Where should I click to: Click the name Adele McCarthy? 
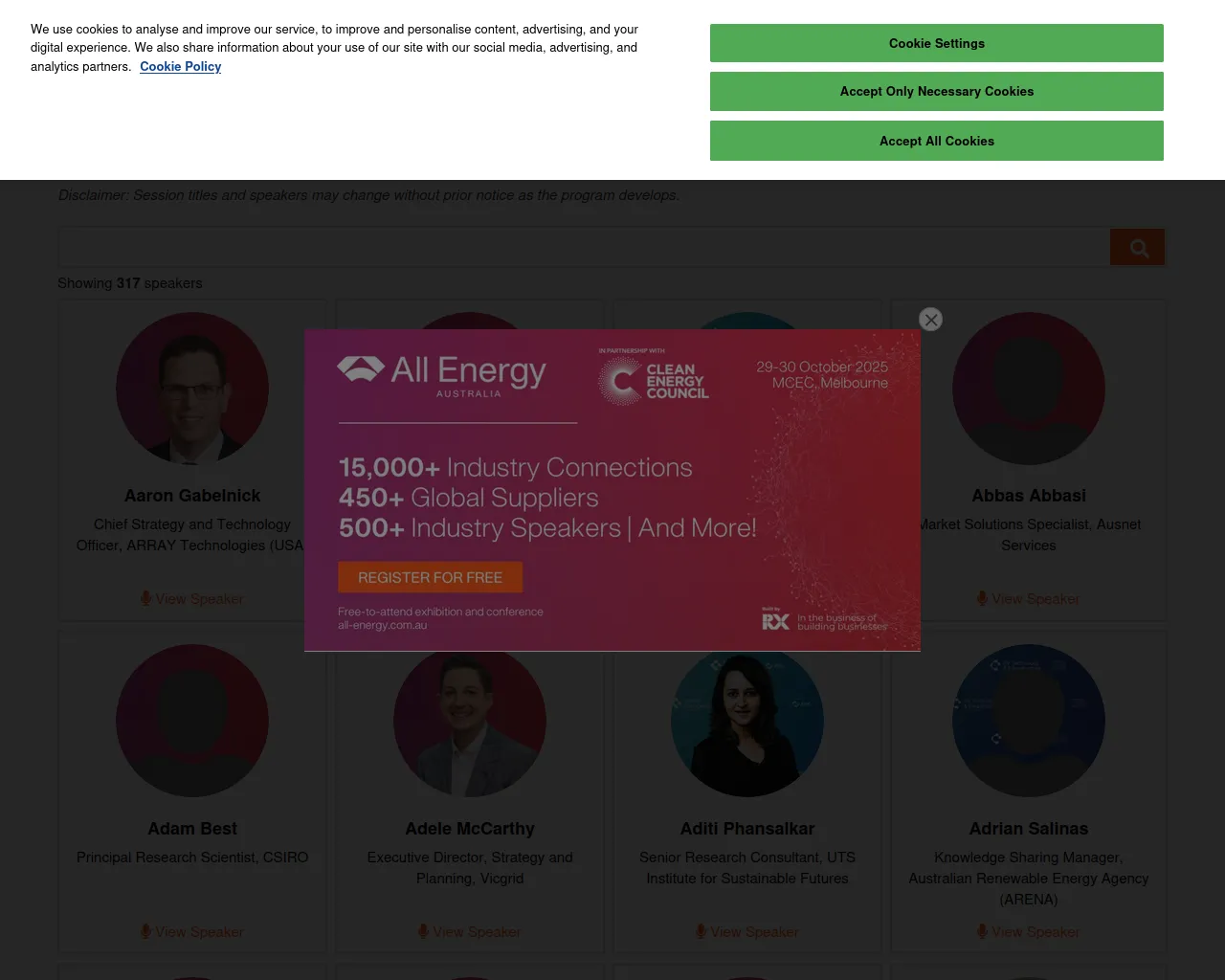click(470, 829)
